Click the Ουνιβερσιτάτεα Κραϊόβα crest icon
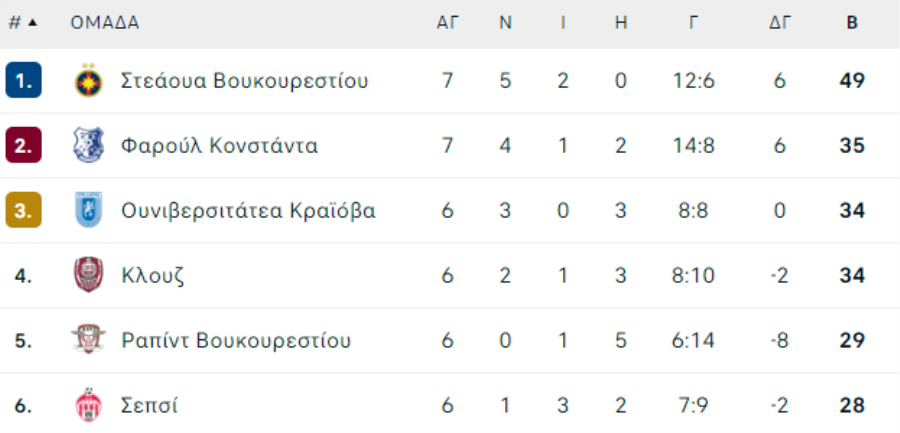Image resolution: width=900 pixels, height=433 pixels. (x=88, y=210)
